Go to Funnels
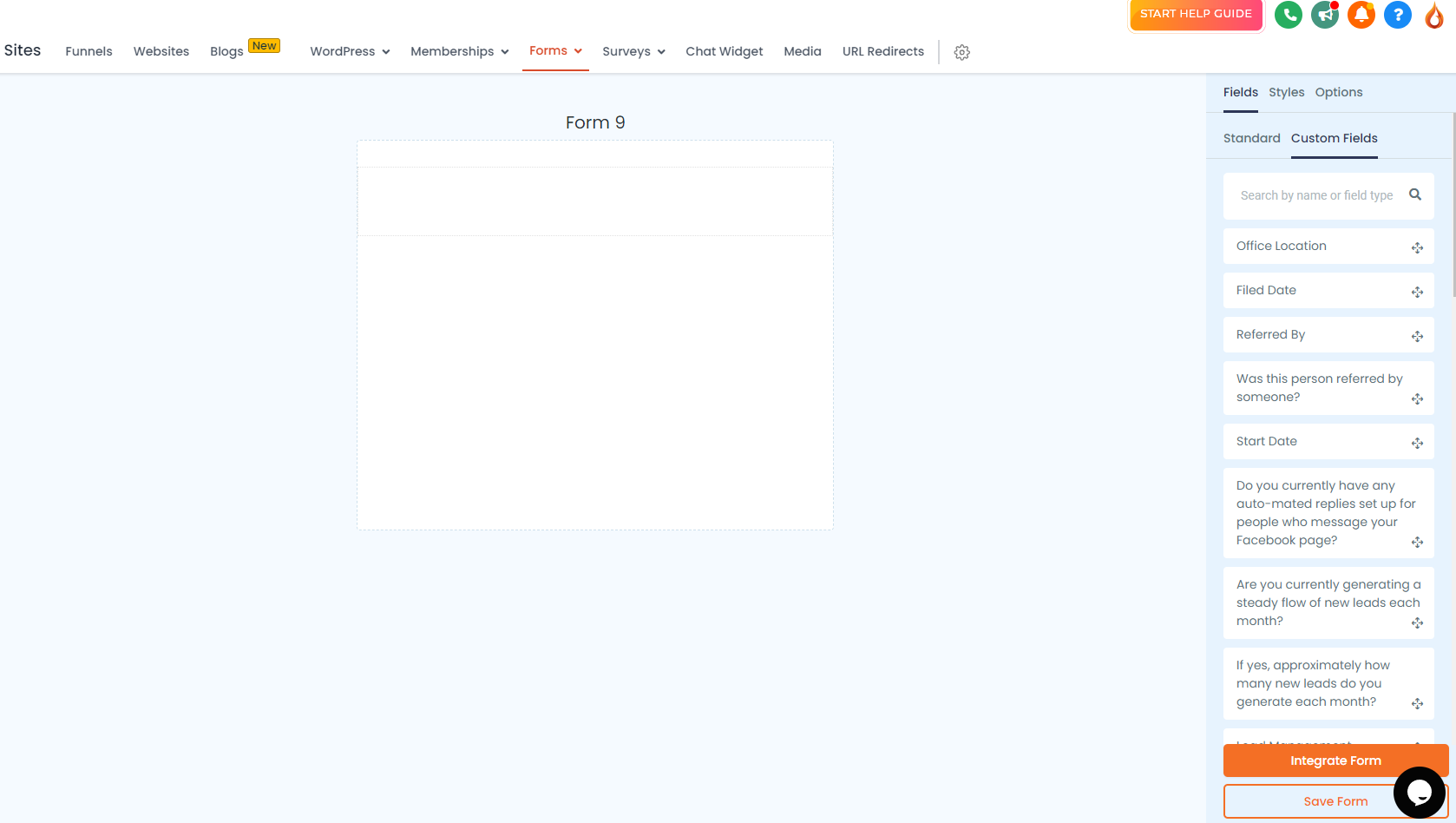 click(x=89, y=51)
